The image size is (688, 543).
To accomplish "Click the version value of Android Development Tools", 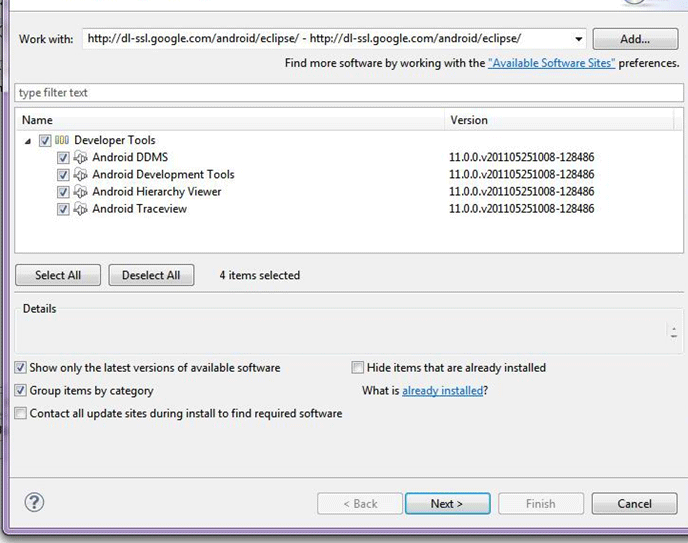I will [521, 175].
